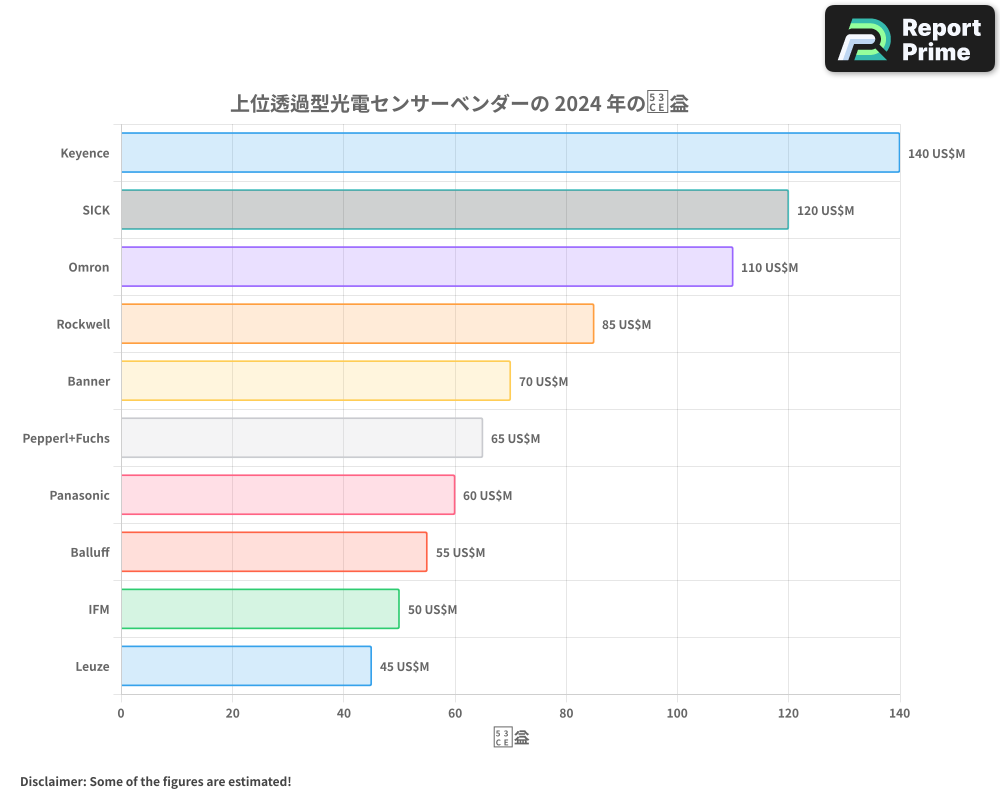Click the Keyence axis label
Screen dimensions: 1000x800
[85, 153]
